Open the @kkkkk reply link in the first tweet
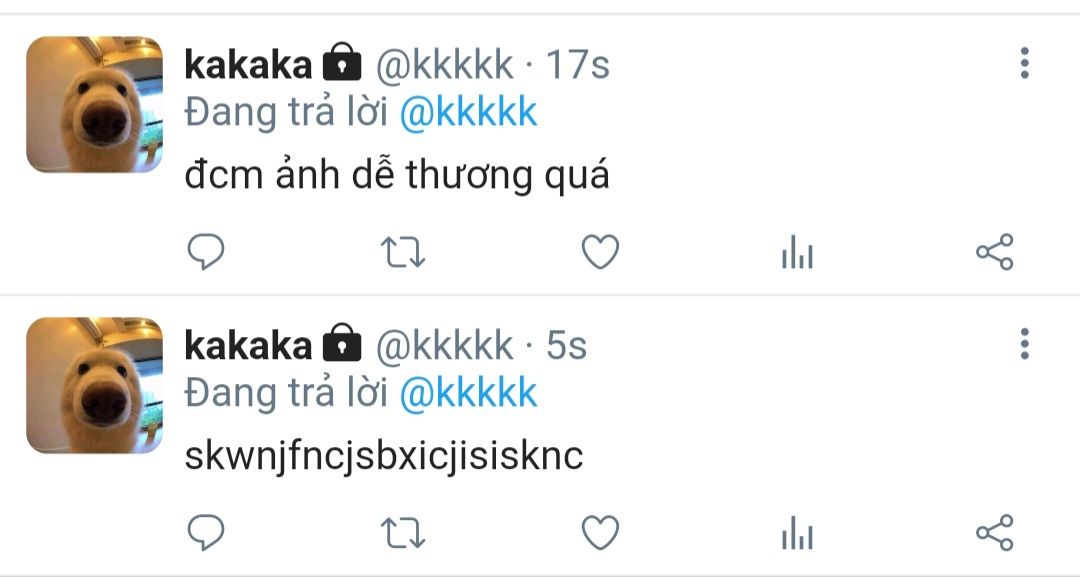The width and height of the screenshot is (1080, 577). (x=468, y=112)
